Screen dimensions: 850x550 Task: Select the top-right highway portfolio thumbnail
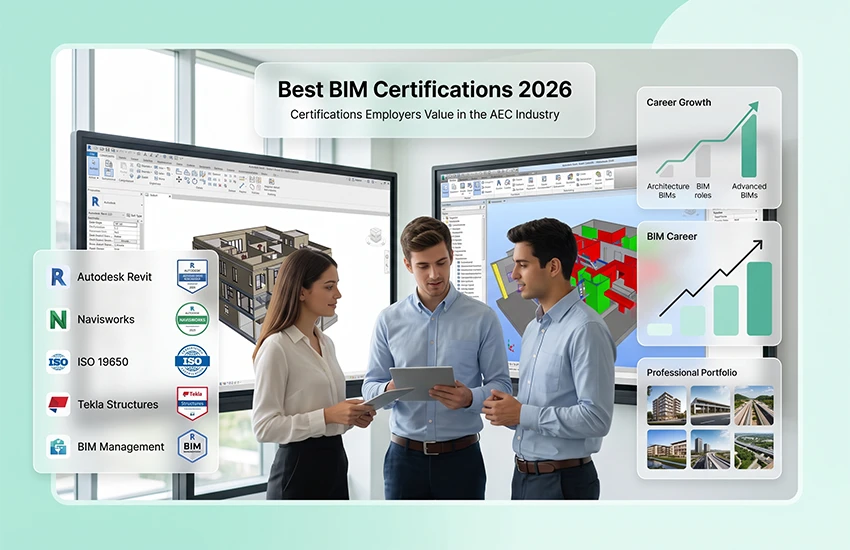tap(754, 405)
